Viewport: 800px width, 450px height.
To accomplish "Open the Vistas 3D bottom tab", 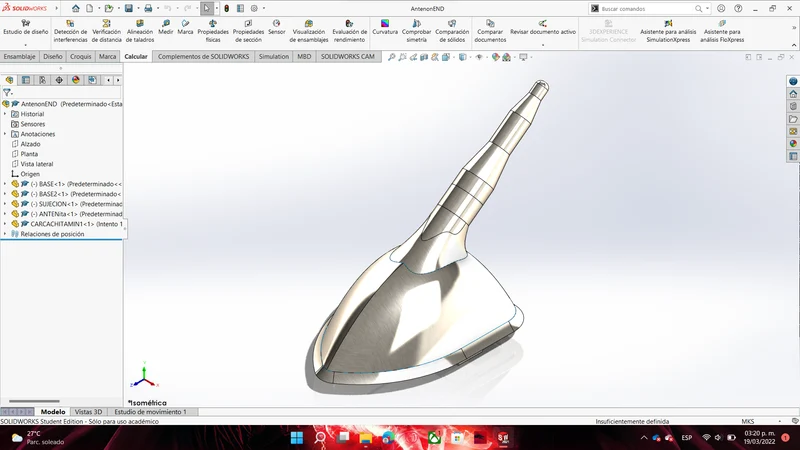I will (x=88, y=411).
